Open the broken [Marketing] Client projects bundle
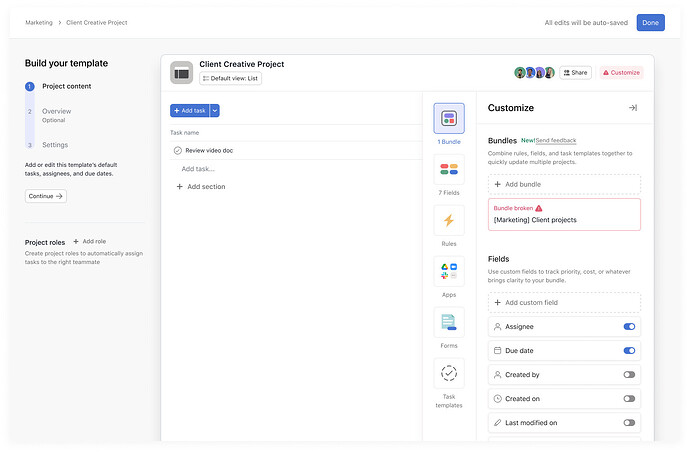The width and height of the screenshot is (690, 452). click(x=564, y=215)
